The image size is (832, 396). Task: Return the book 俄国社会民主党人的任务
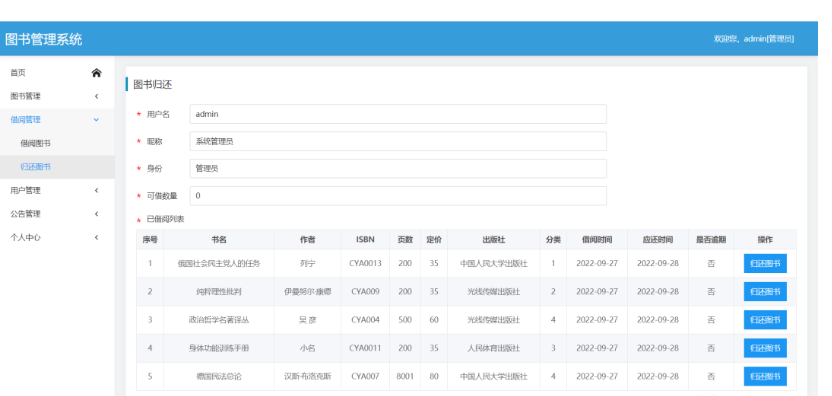[765, 263]
